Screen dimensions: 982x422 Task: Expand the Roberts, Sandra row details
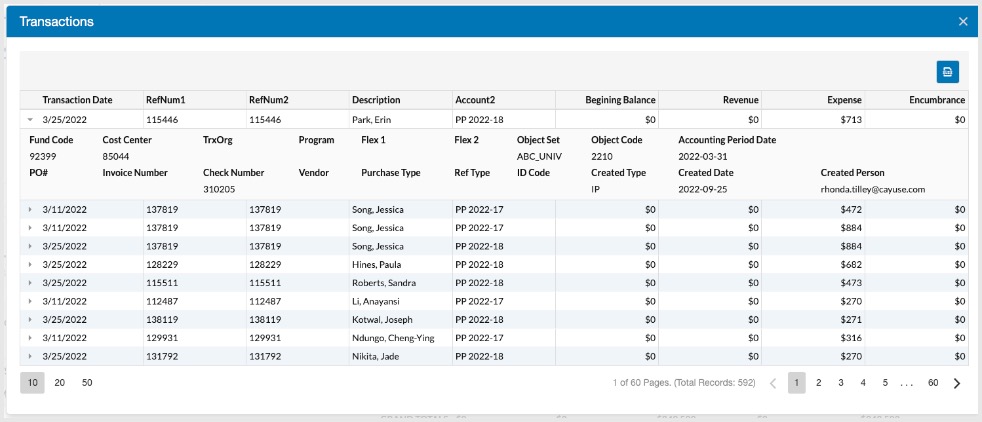[29, 283]
